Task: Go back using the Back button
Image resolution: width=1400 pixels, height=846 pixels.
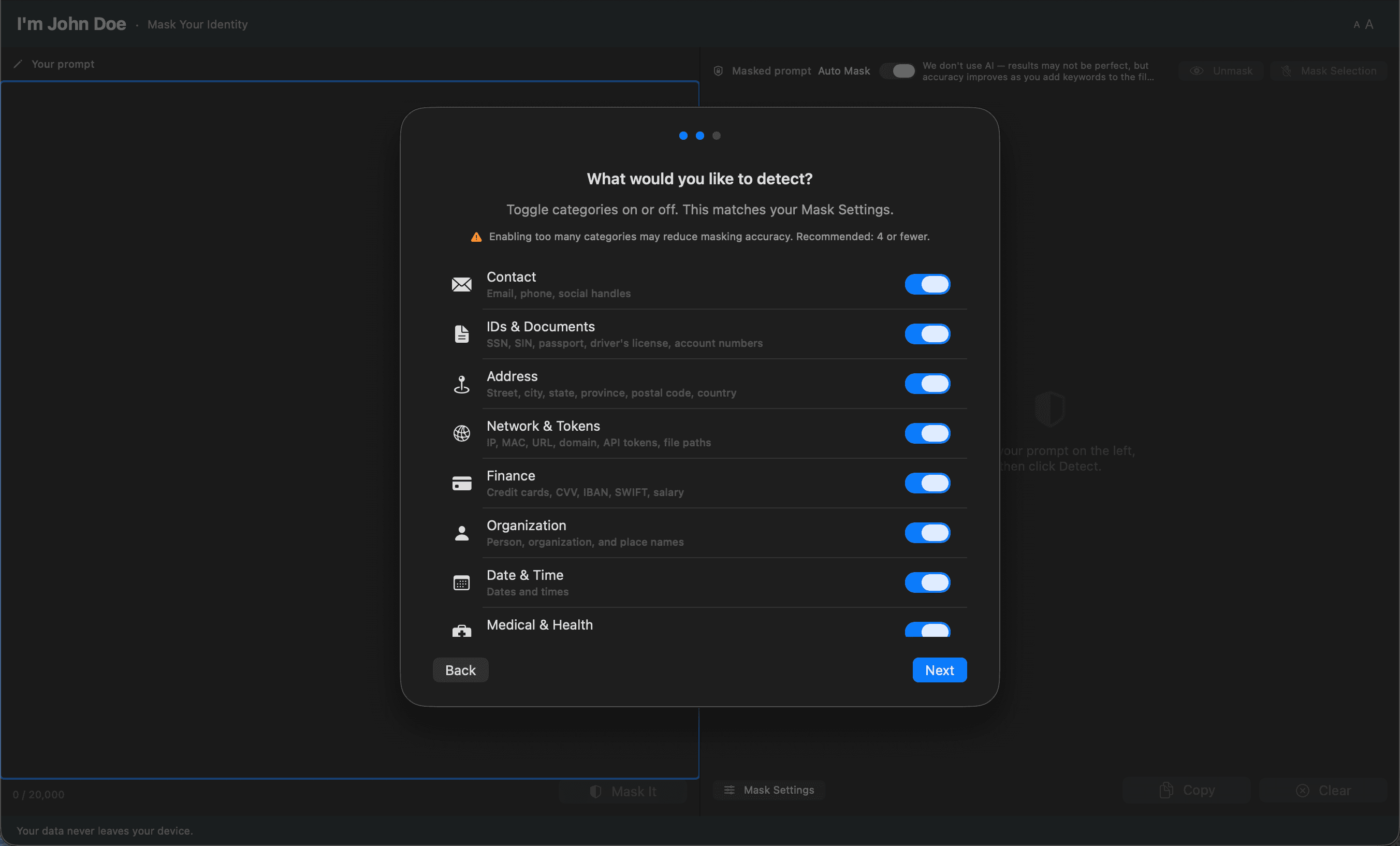Action: click(460, 670)
